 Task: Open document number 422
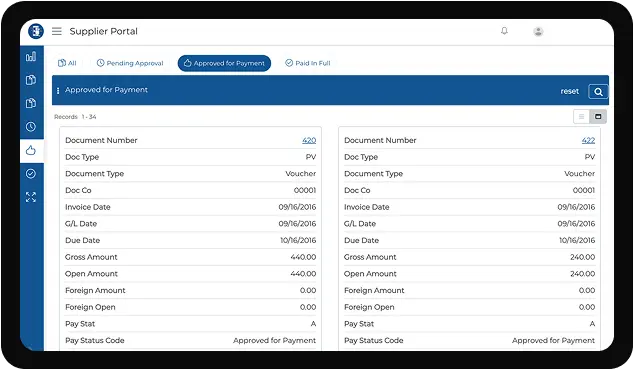coord(588,140)
